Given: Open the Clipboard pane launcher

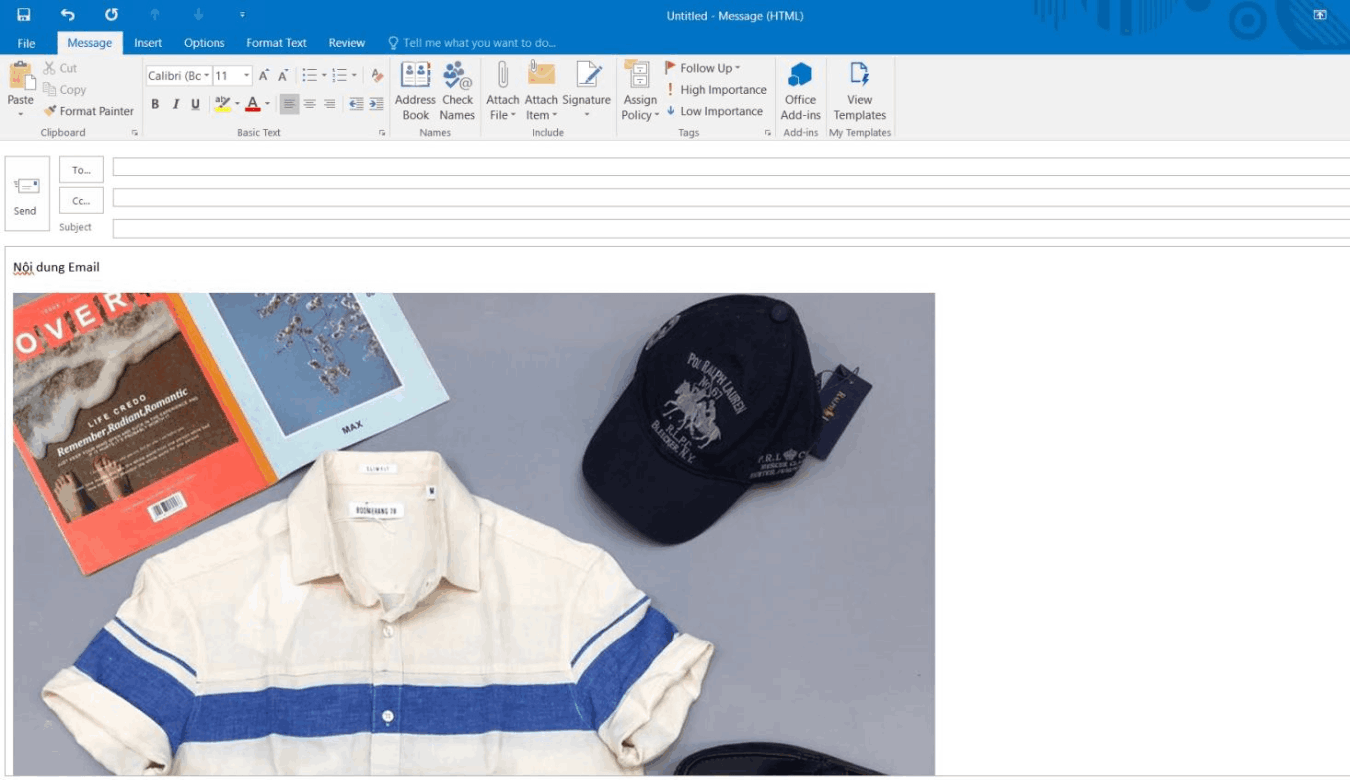Looking at the screenshot, I should (135, 132).
